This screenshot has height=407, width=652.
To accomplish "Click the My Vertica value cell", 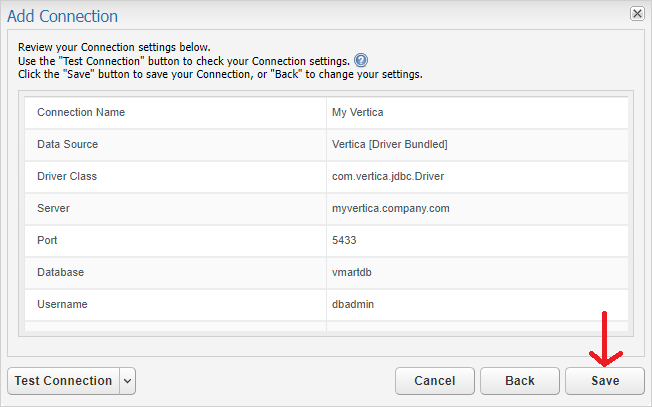I will coord(477,113).
